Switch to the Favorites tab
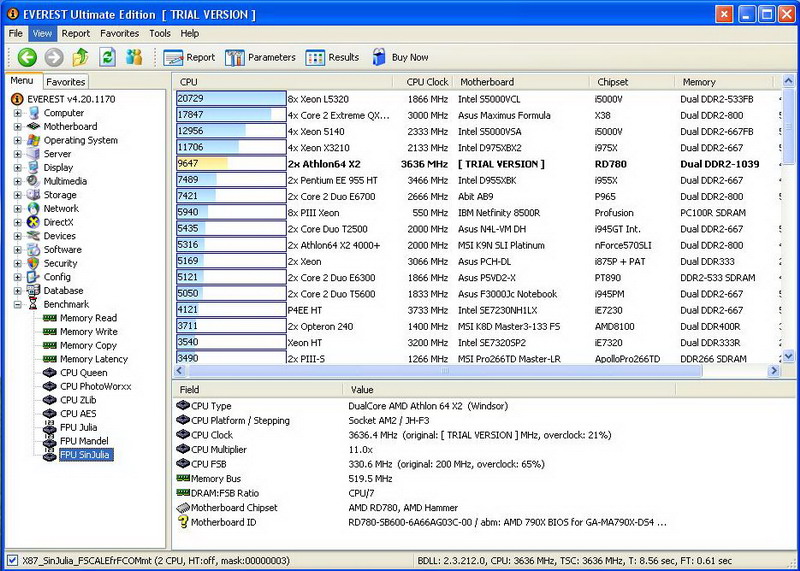The height and width of the screenshot is (571, 800). [66, 82]
